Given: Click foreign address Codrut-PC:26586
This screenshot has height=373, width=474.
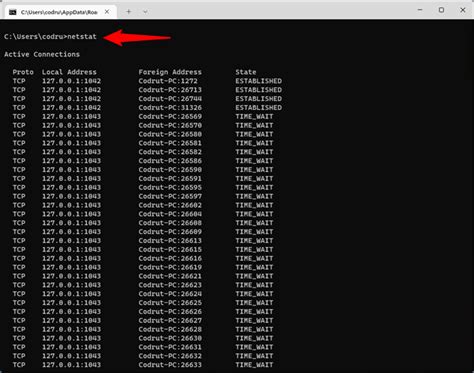Looking at the screenshot, I should 170,161.
